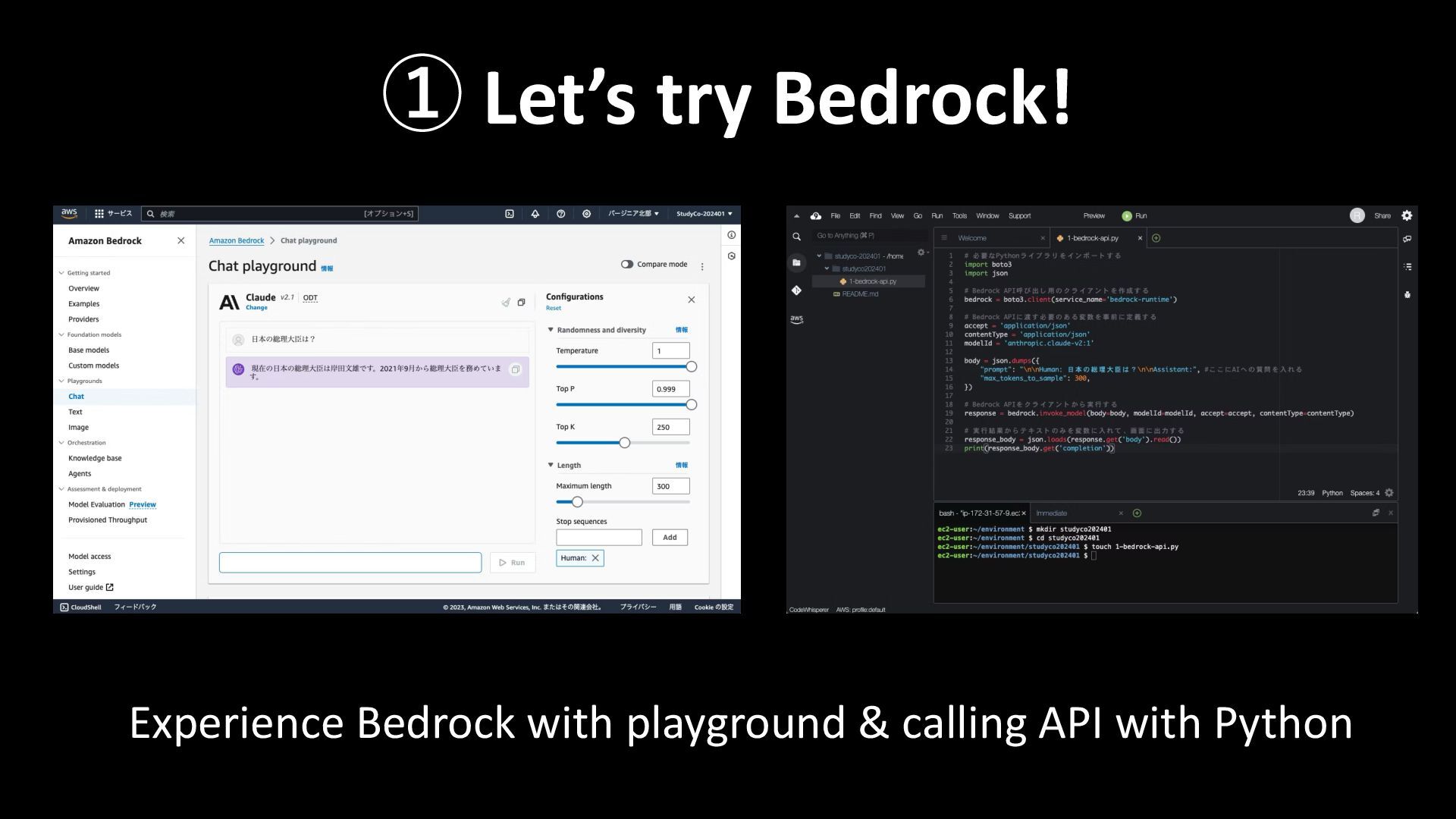Adjust the Maximum length slider handle

coord(577,502)
